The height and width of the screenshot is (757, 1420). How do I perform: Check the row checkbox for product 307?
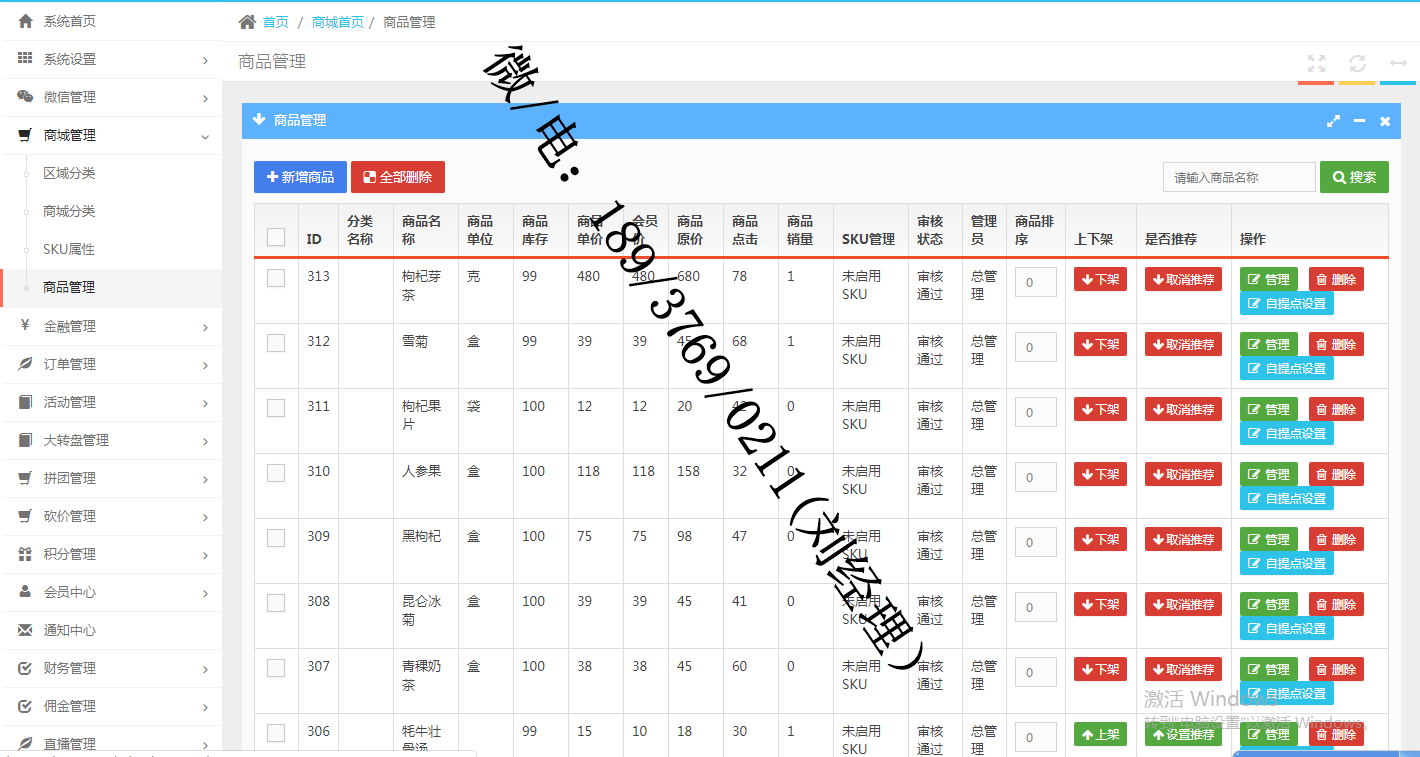[276, 668]
